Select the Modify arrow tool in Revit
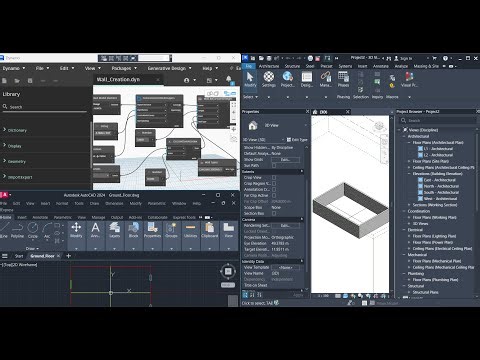This screenshot has width=480, height=360. click(250, 79)
